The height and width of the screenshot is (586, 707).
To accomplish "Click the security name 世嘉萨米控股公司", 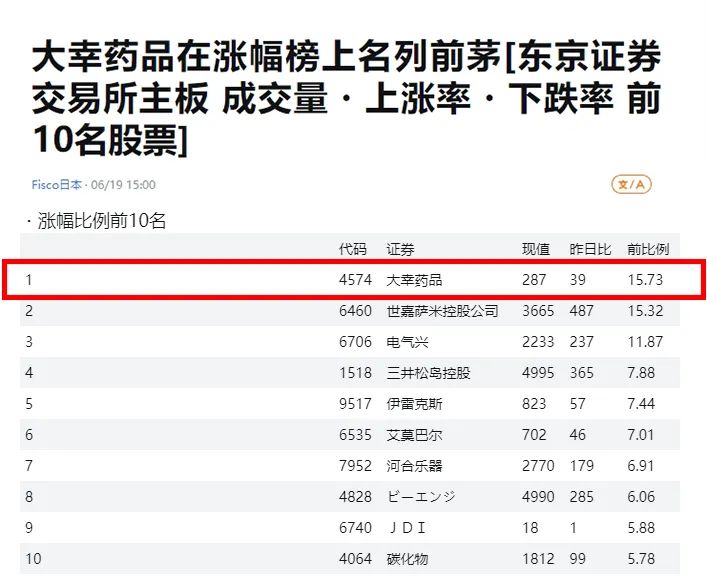I will click(x=442, y=311).
